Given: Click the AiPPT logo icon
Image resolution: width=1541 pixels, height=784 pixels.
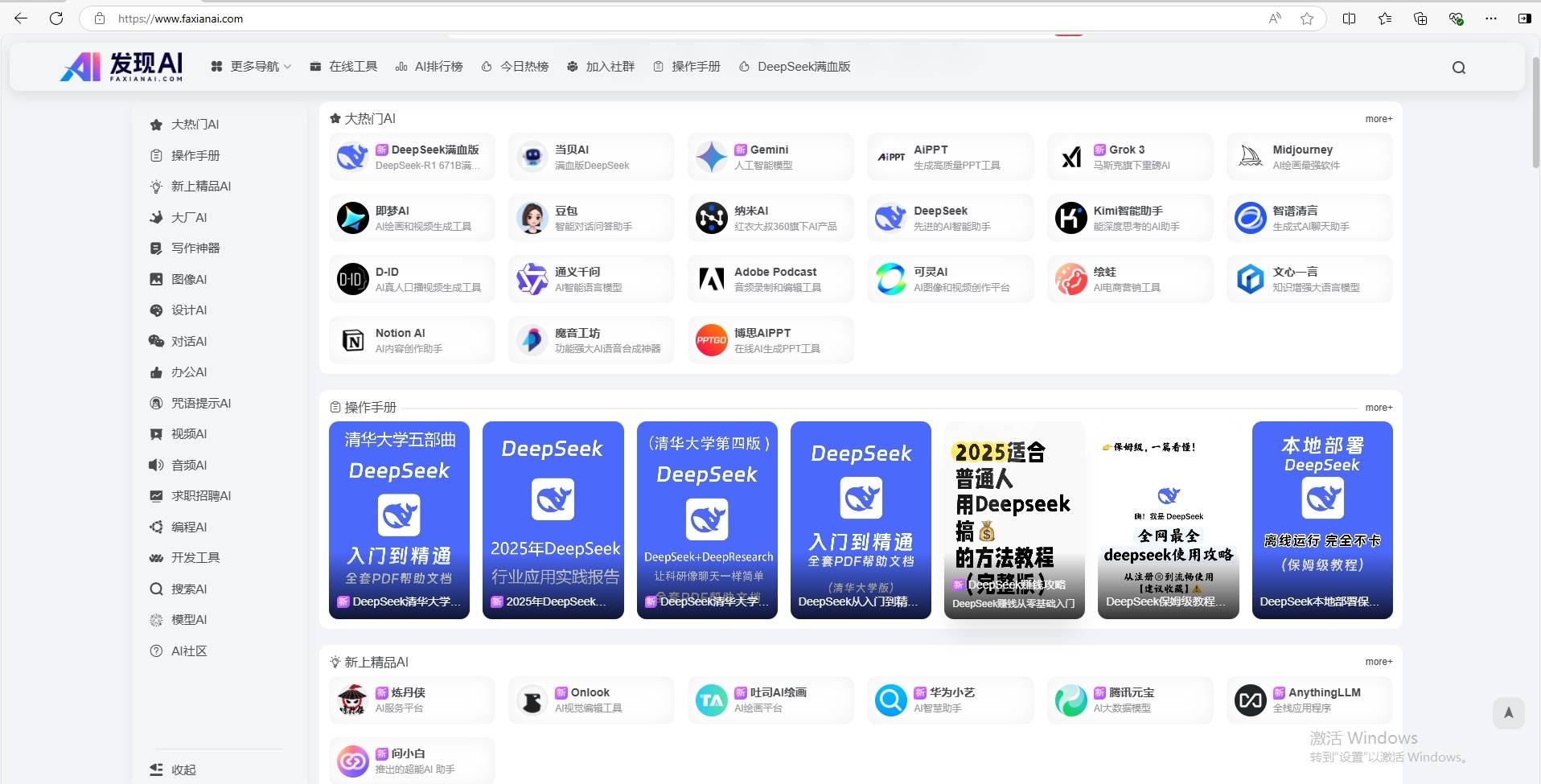Looking at the screenshot, I should pos(891,157).
